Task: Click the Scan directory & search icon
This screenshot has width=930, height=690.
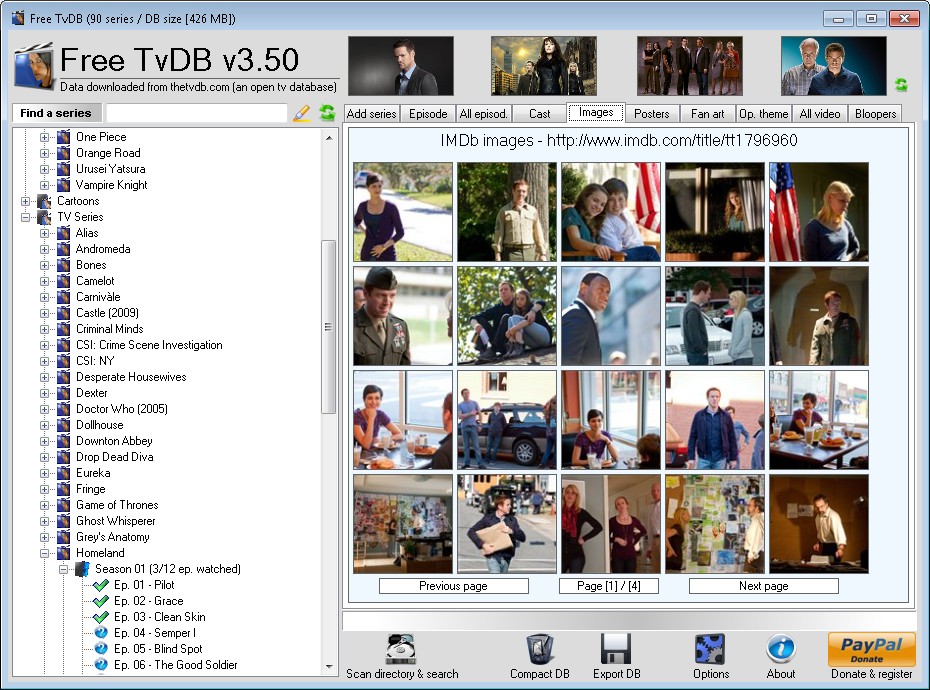Action: pyautogui.click(x=401, y=649)
